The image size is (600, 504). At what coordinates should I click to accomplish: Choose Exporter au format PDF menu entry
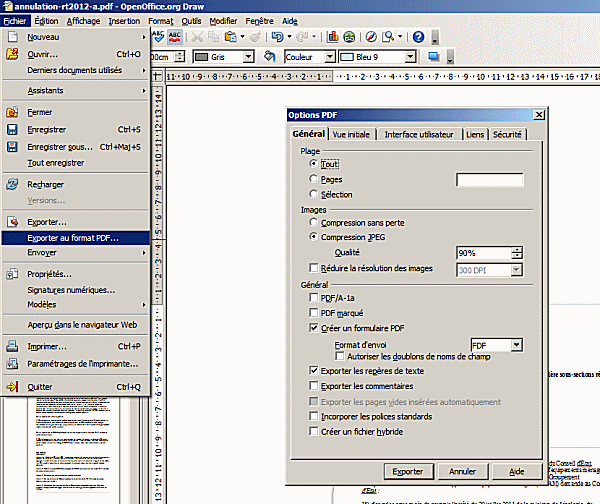coord(75,238)
